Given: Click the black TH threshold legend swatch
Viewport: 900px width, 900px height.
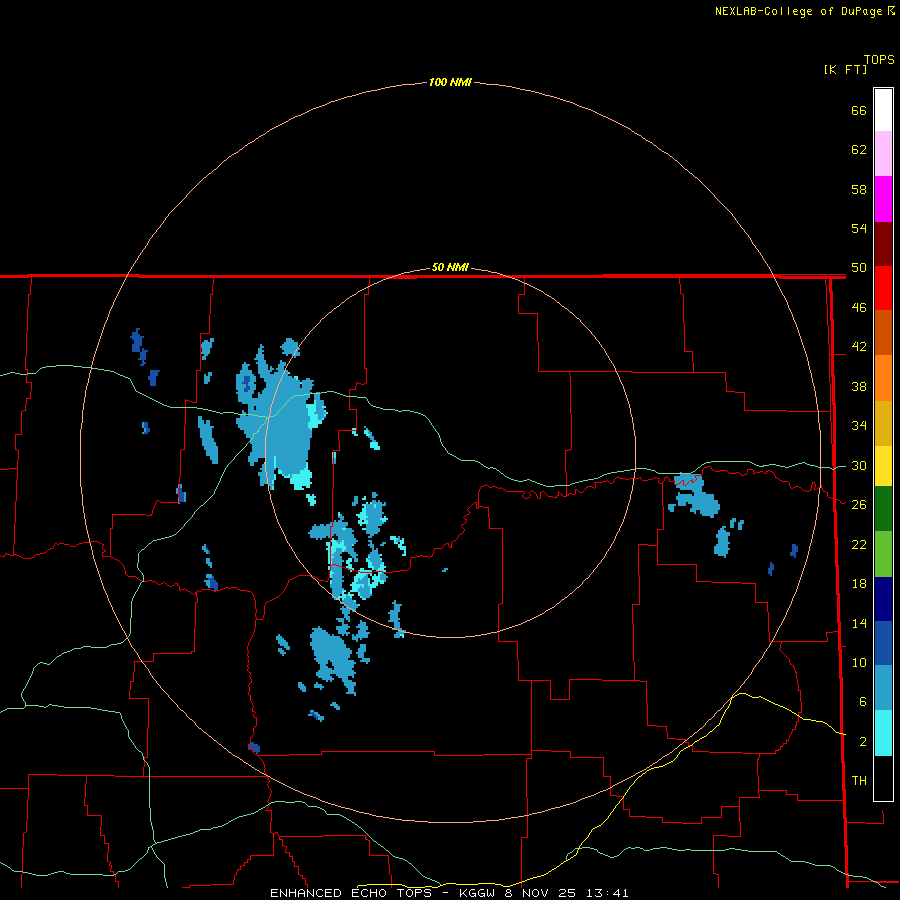Looking at the screenshot, I should click(883, 778).
